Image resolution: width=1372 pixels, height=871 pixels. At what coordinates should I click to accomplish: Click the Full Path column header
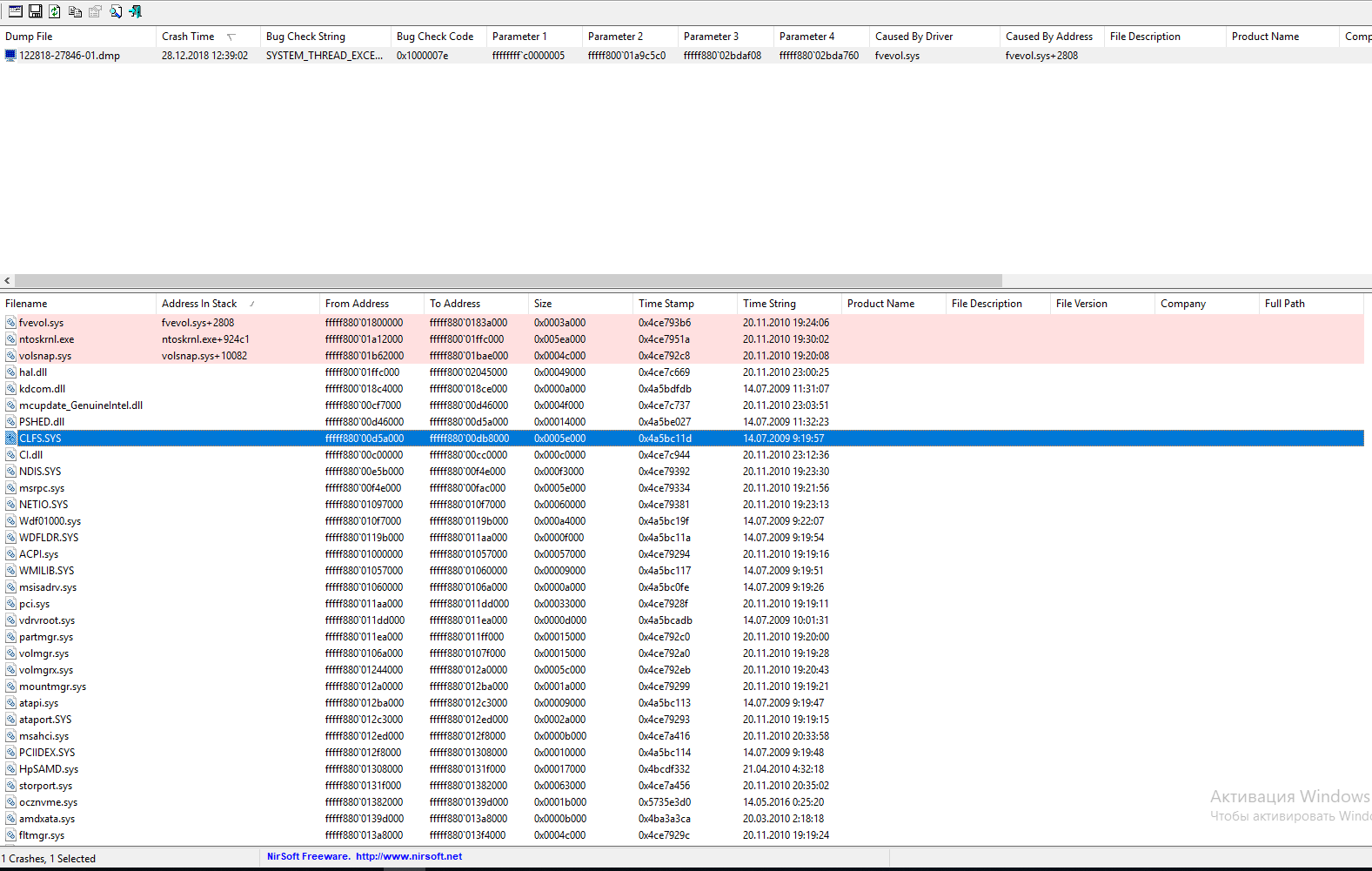pyautogui.click(x=1311, y=304)
